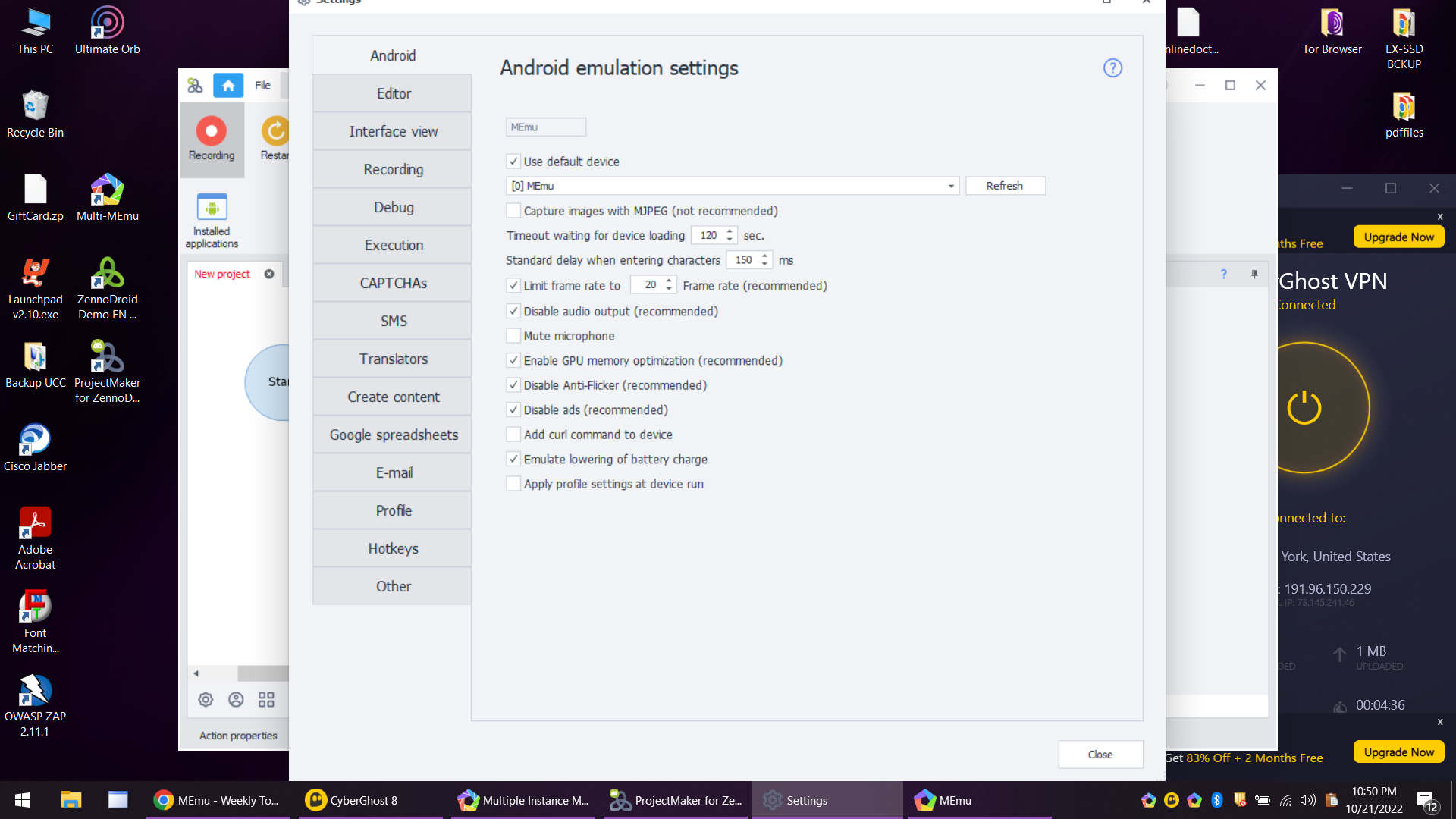Click the help question mark icon
Image resolution: width=1456 pixels, height=819 pixels.
(x=1112, y=68)
